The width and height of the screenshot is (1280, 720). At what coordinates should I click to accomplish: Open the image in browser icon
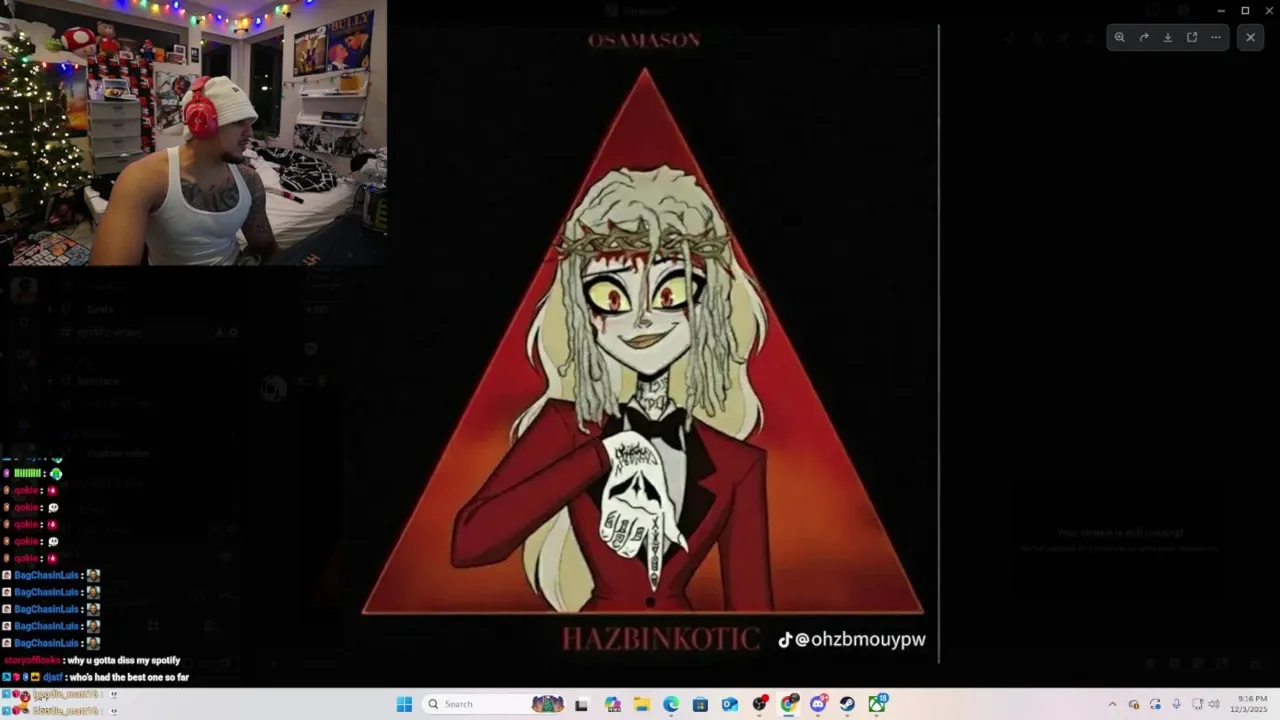1192,37
